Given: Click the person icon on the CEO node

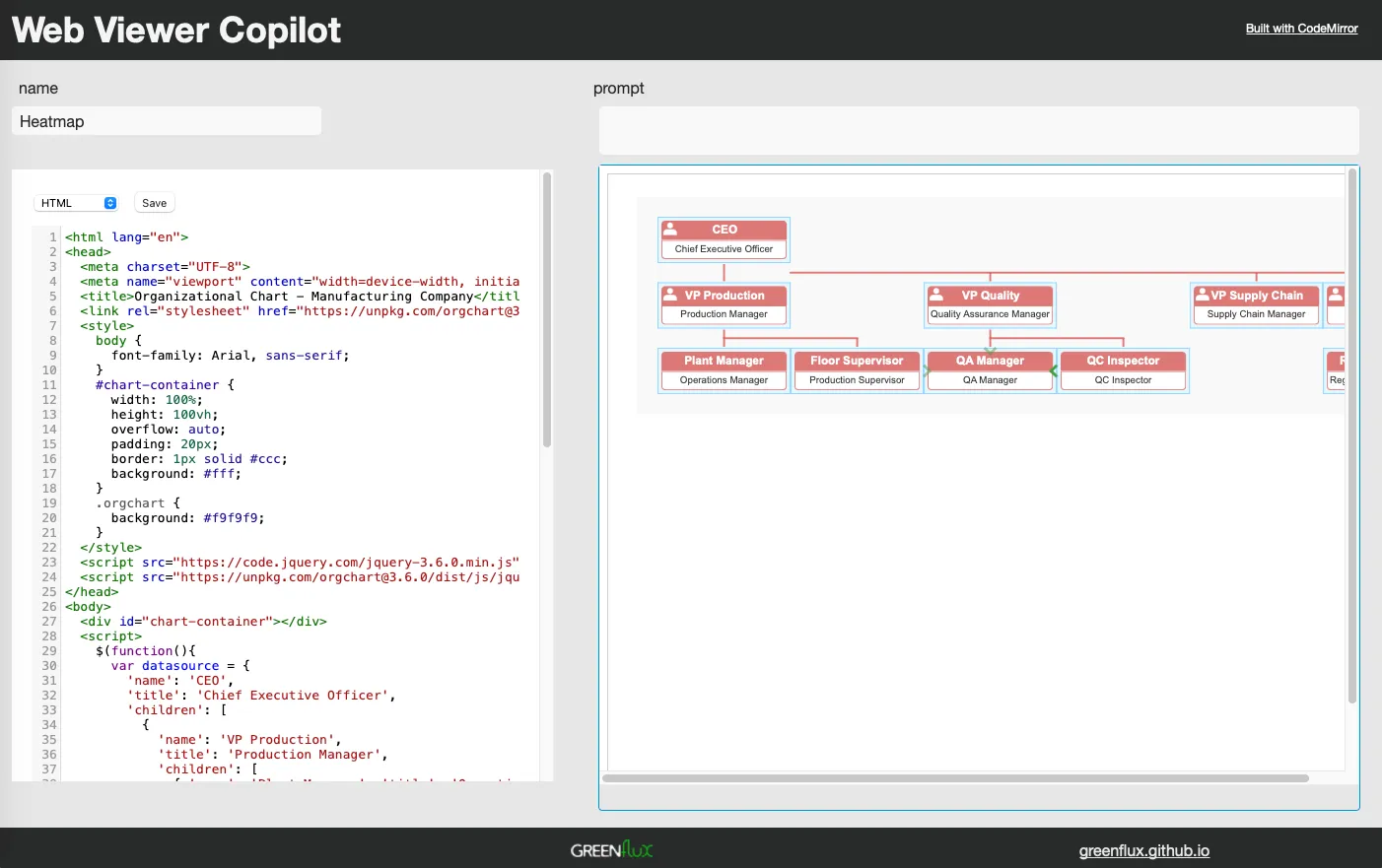Looking at the screenshot, I should tap(670, 229).
